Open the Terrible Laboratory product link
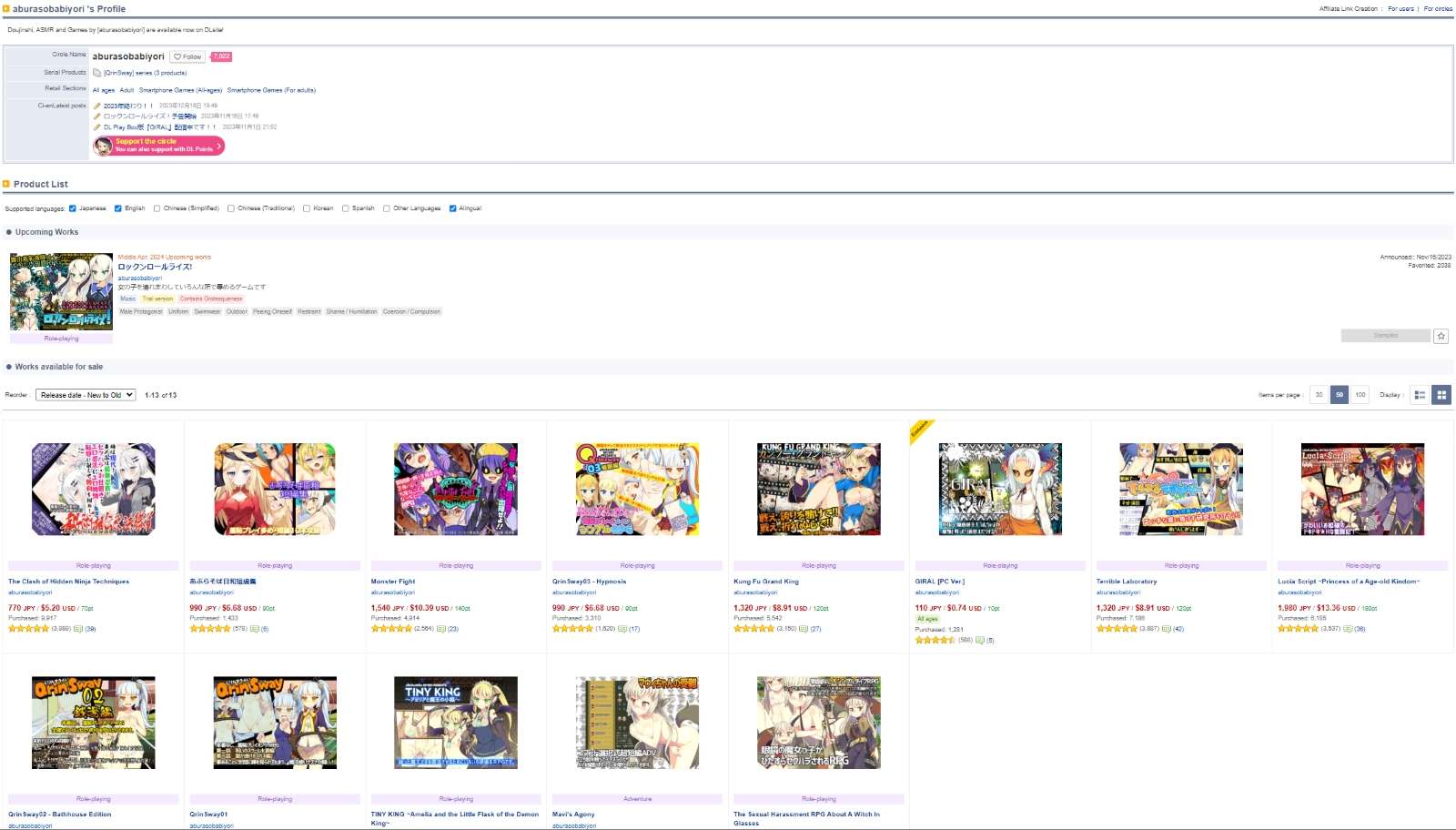 1127,582
